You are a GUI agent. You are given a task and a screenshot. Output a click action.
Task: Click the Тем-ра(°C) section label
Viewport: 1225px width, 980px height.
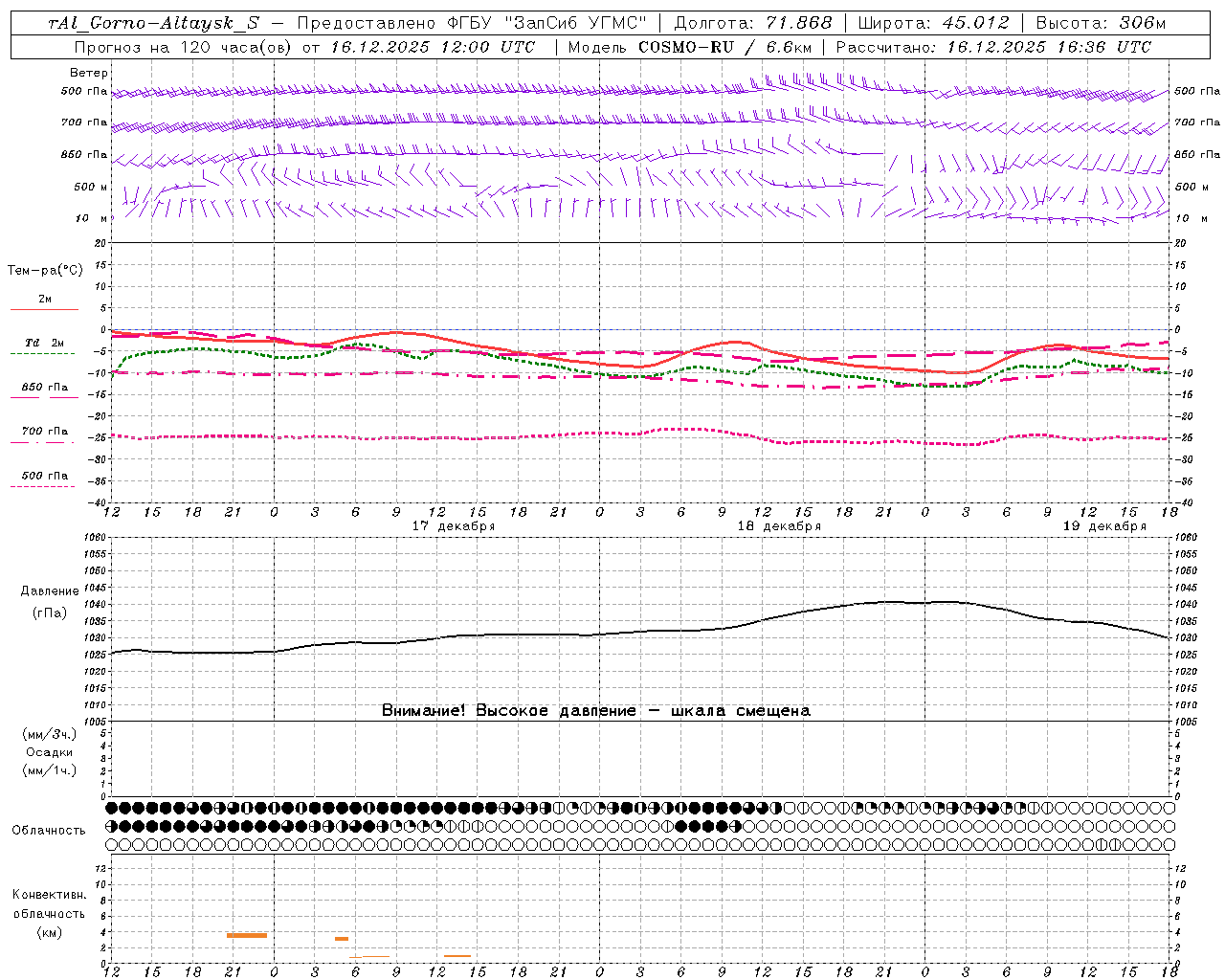click(45, 271)
